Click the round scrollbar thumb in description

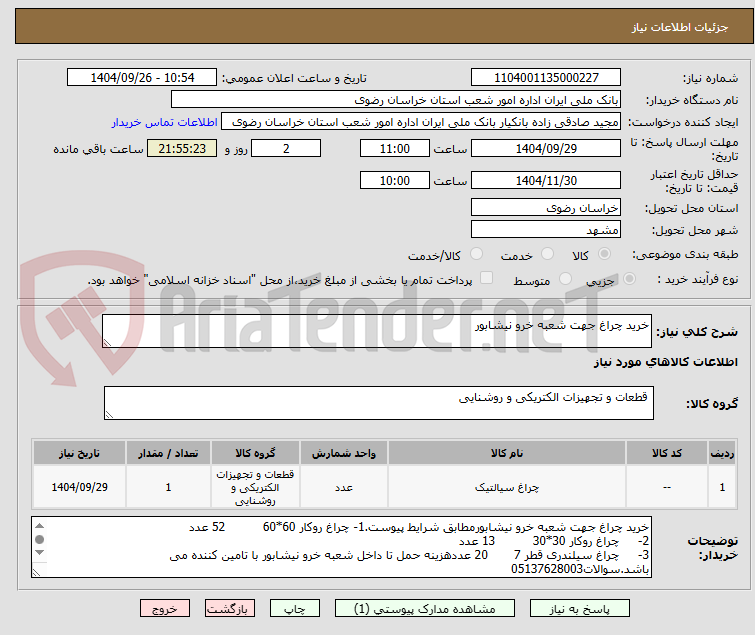tap(39, 539)
